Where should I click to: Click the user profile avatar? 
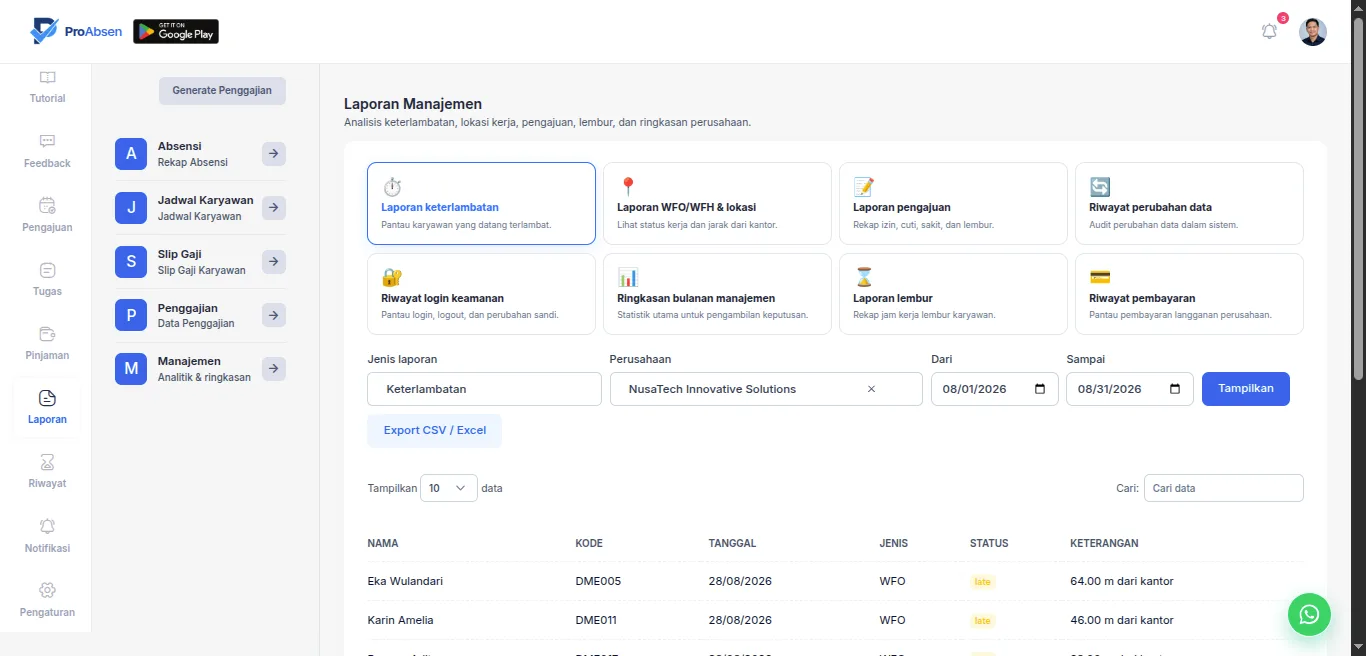[1313, 32]
